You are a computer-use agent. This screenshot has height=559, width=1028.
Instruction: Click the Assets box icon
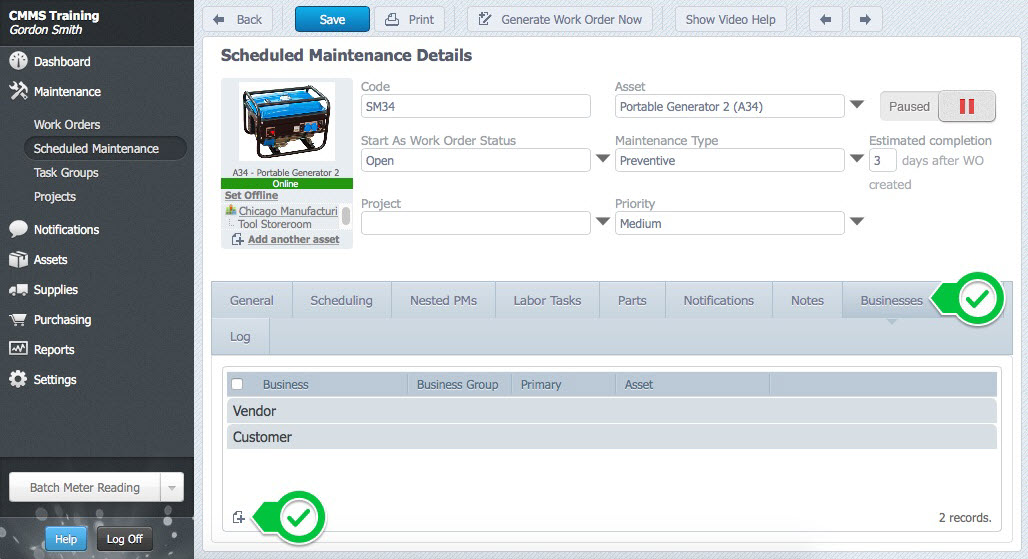pos(18,260)
